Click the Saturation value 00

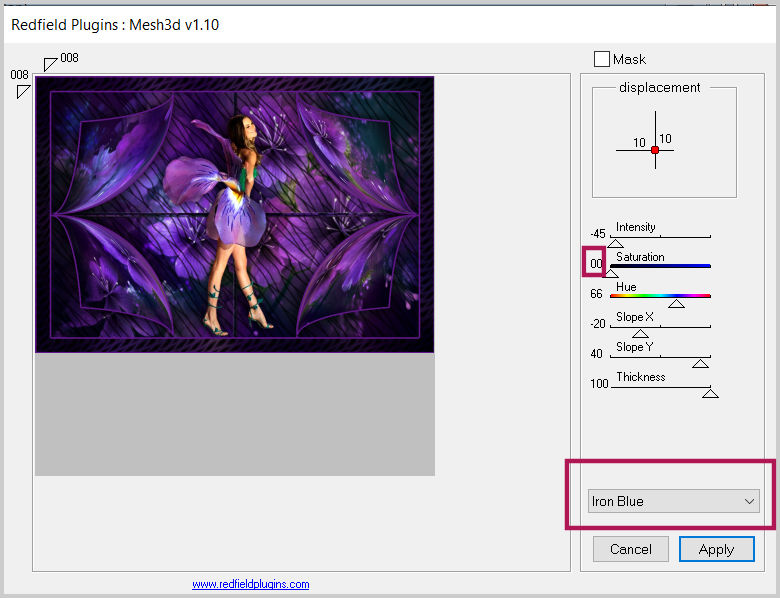(x=596, y=264)
